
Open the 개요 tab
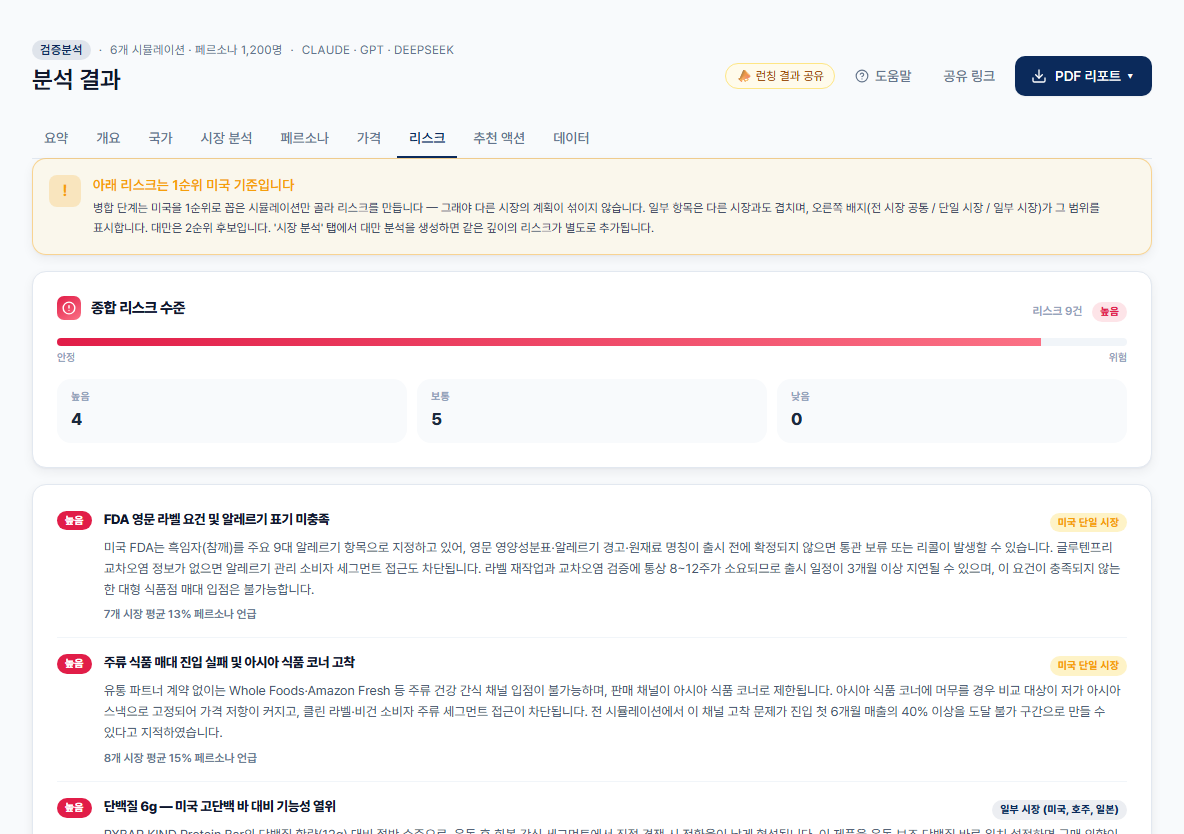point(108,138)
